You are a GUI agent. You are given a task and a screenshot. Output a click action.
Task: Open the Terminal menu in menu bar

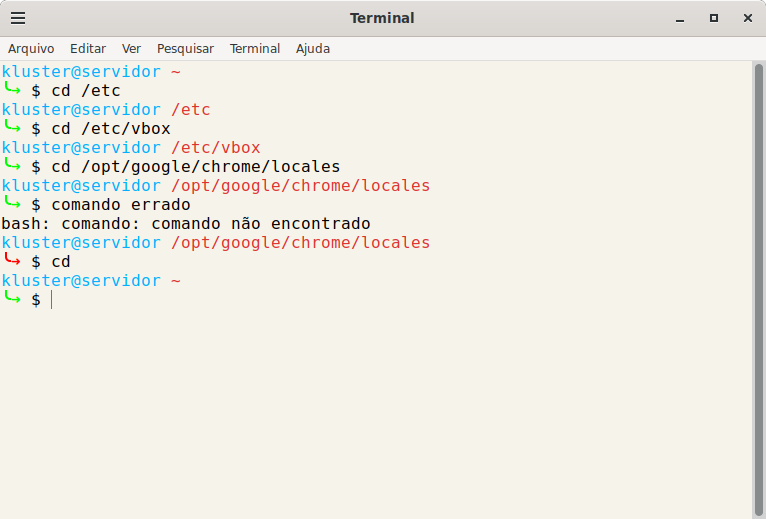click(255, 48)
